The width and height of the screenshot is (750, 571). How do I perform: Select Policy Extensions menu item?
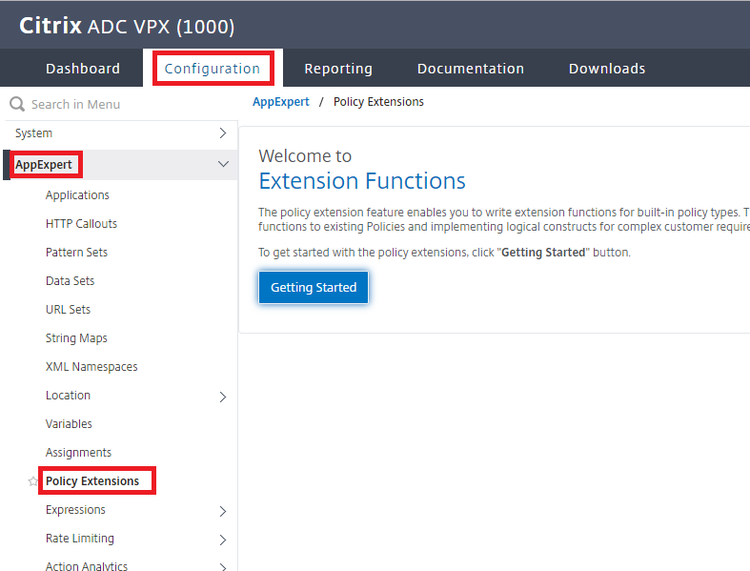[x=92, y=481]
